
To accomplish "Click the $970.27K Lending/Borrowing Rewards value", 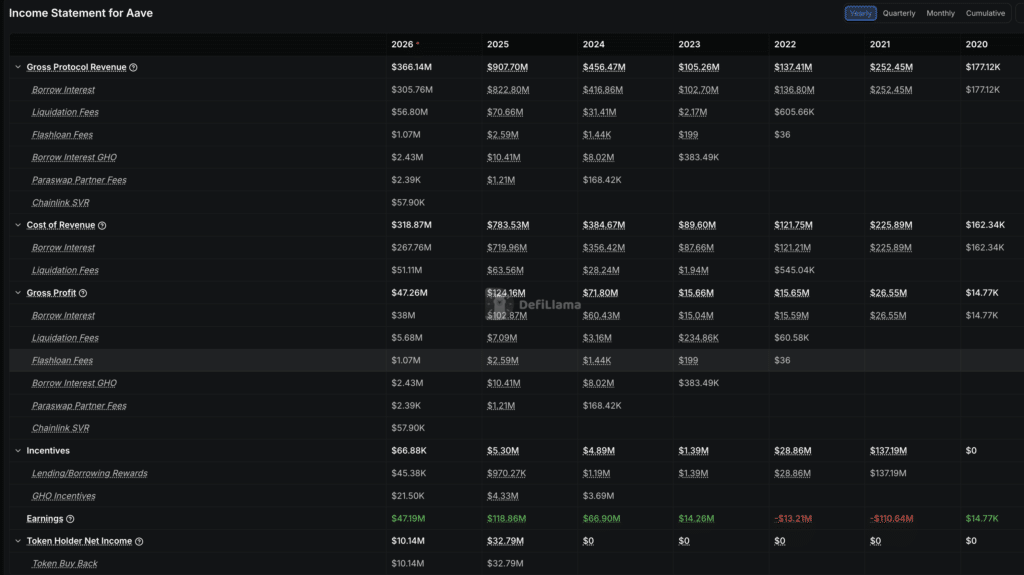I will coord(506,473).
